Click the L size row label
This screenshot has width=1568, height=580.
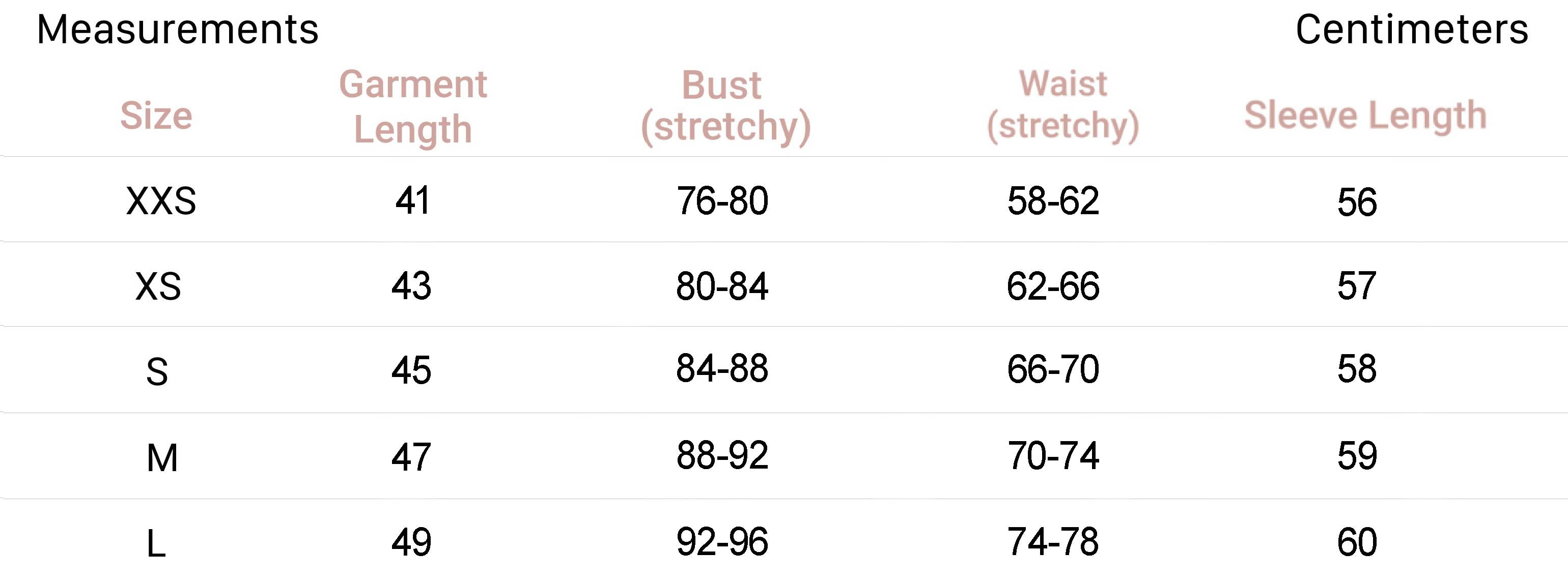pos(156,543)
